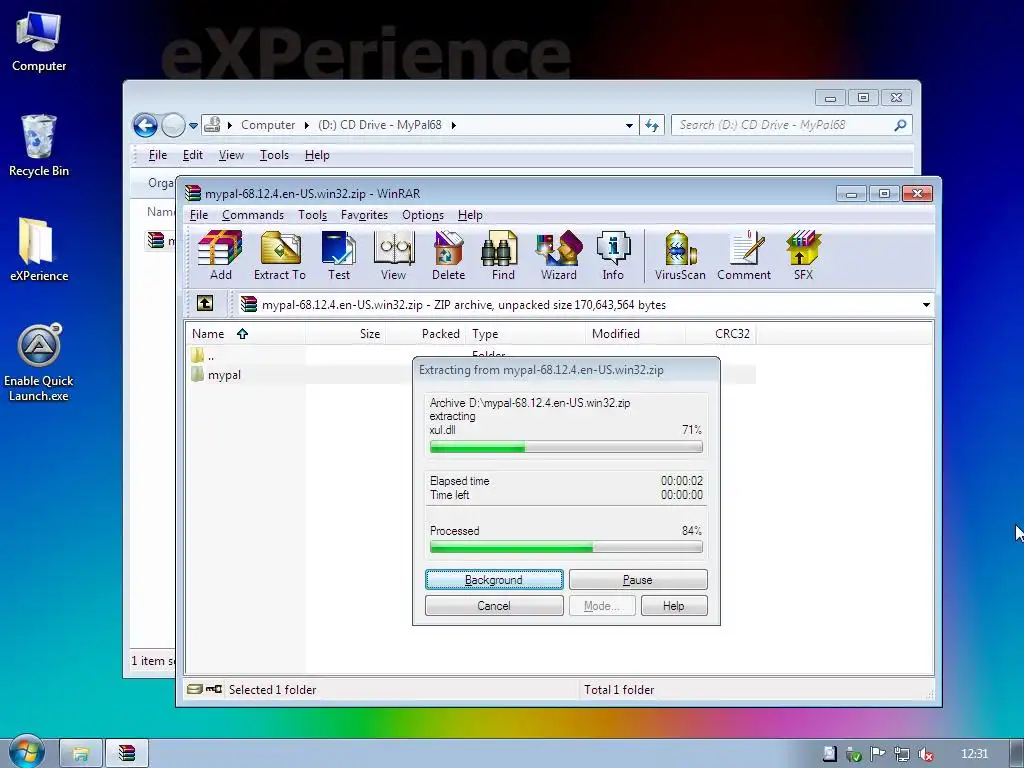Pause the extraction

pos(638,579)
